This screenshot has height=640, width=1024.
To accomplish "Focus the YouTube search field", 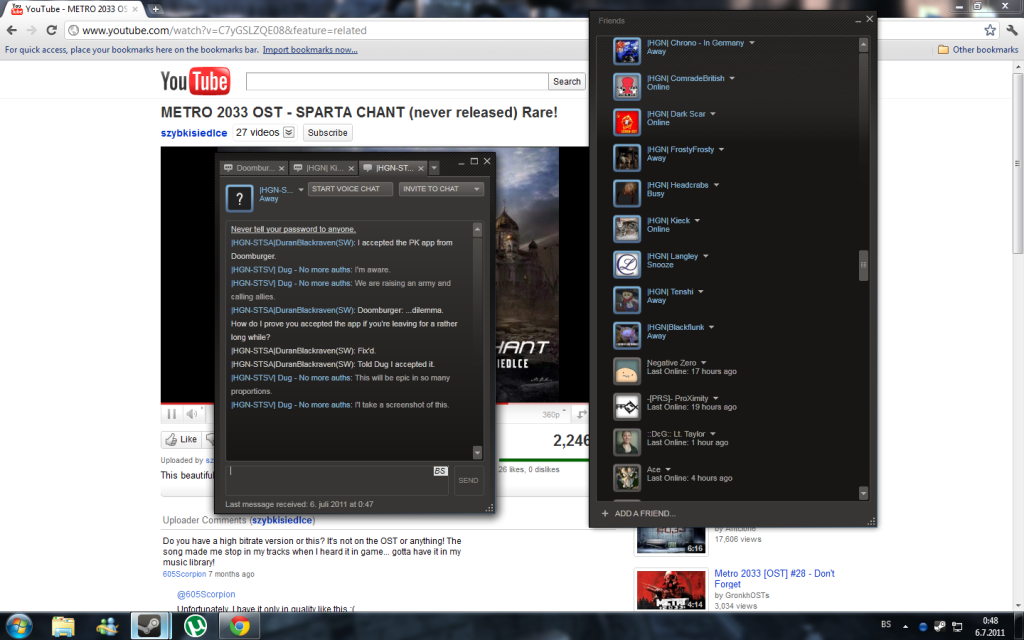I will tap(396, 82).
